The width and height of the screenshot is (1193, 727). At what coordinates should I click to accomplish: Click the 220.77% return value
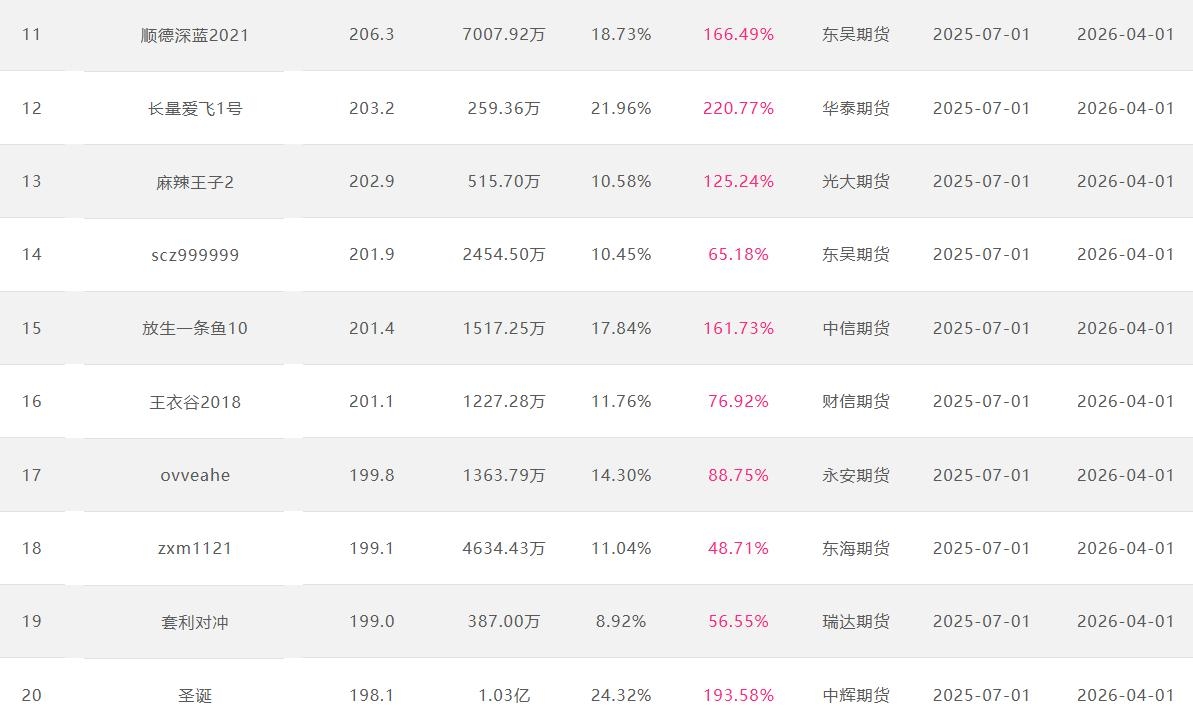(738, 108)
